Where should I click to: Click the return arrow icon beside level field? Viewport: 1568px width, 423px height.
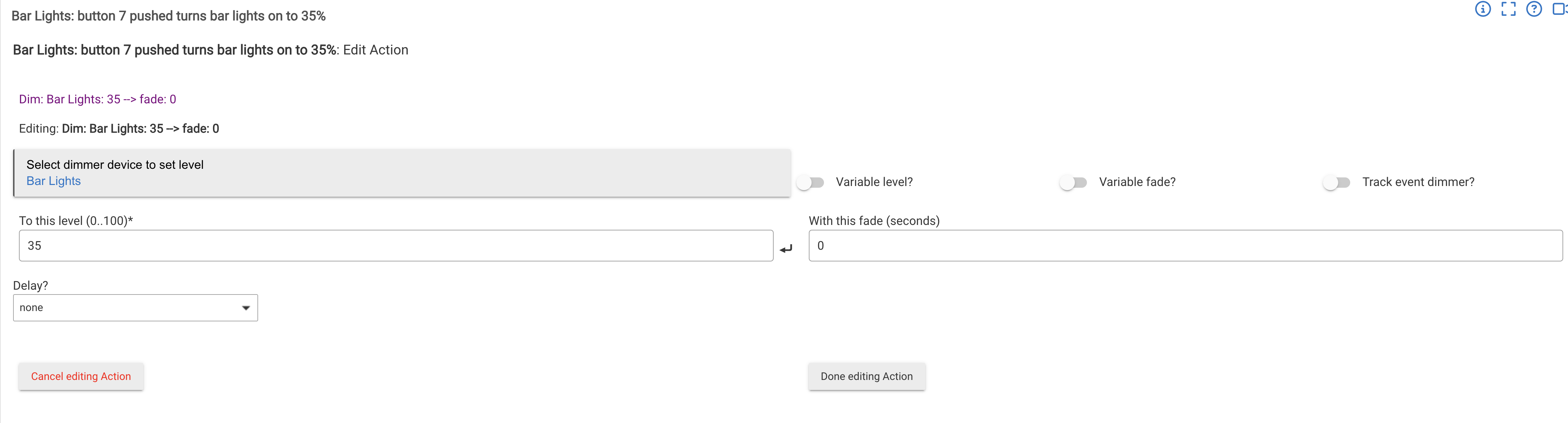[786, 248]
